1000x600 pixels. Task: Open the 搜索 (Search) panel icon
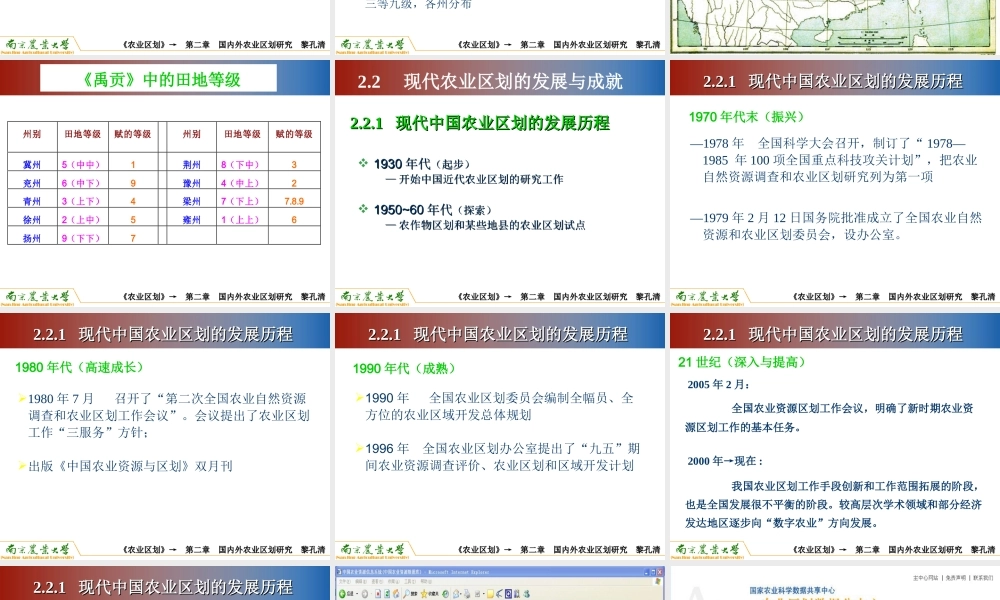(x=407, y=593)
